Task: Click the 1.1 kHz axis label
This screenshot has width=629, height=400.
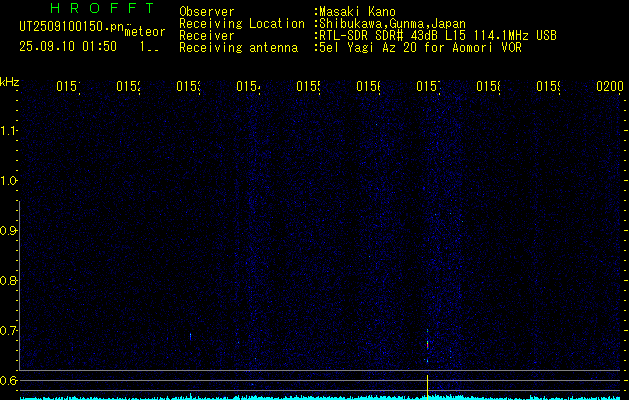Action: (x=8, y=130)
